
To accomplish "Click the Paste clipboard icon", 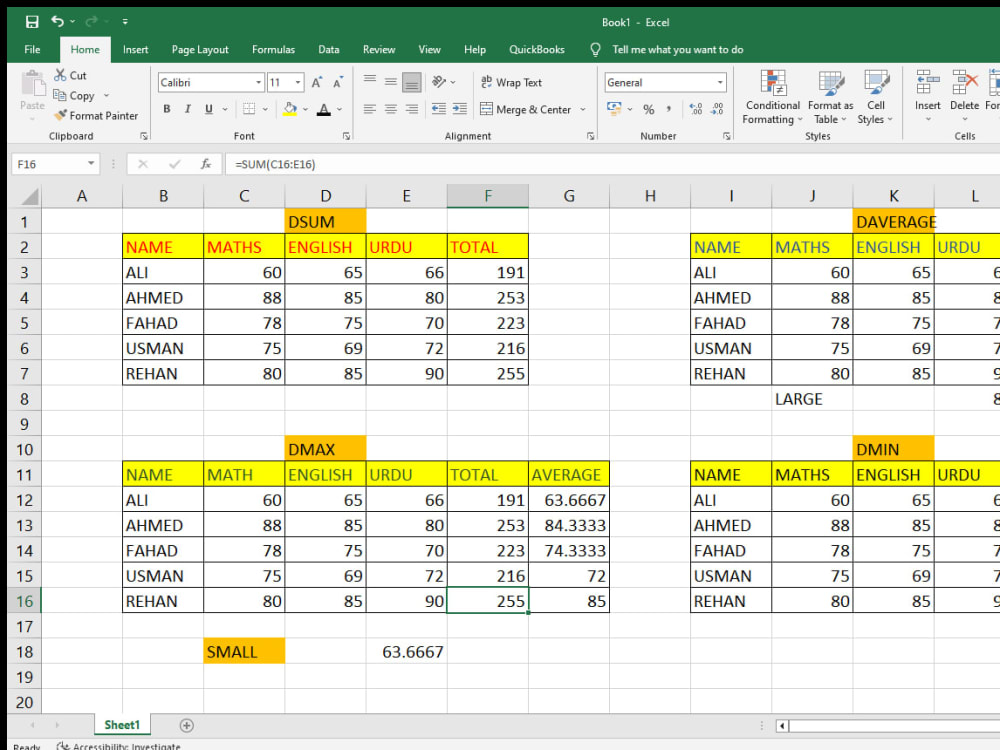I will point(33,84).
